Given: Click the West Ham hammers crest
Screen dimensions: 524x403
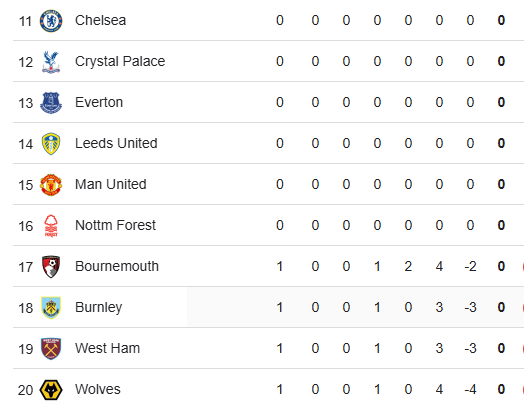Looking at the screenshot, I should (51, 349).
